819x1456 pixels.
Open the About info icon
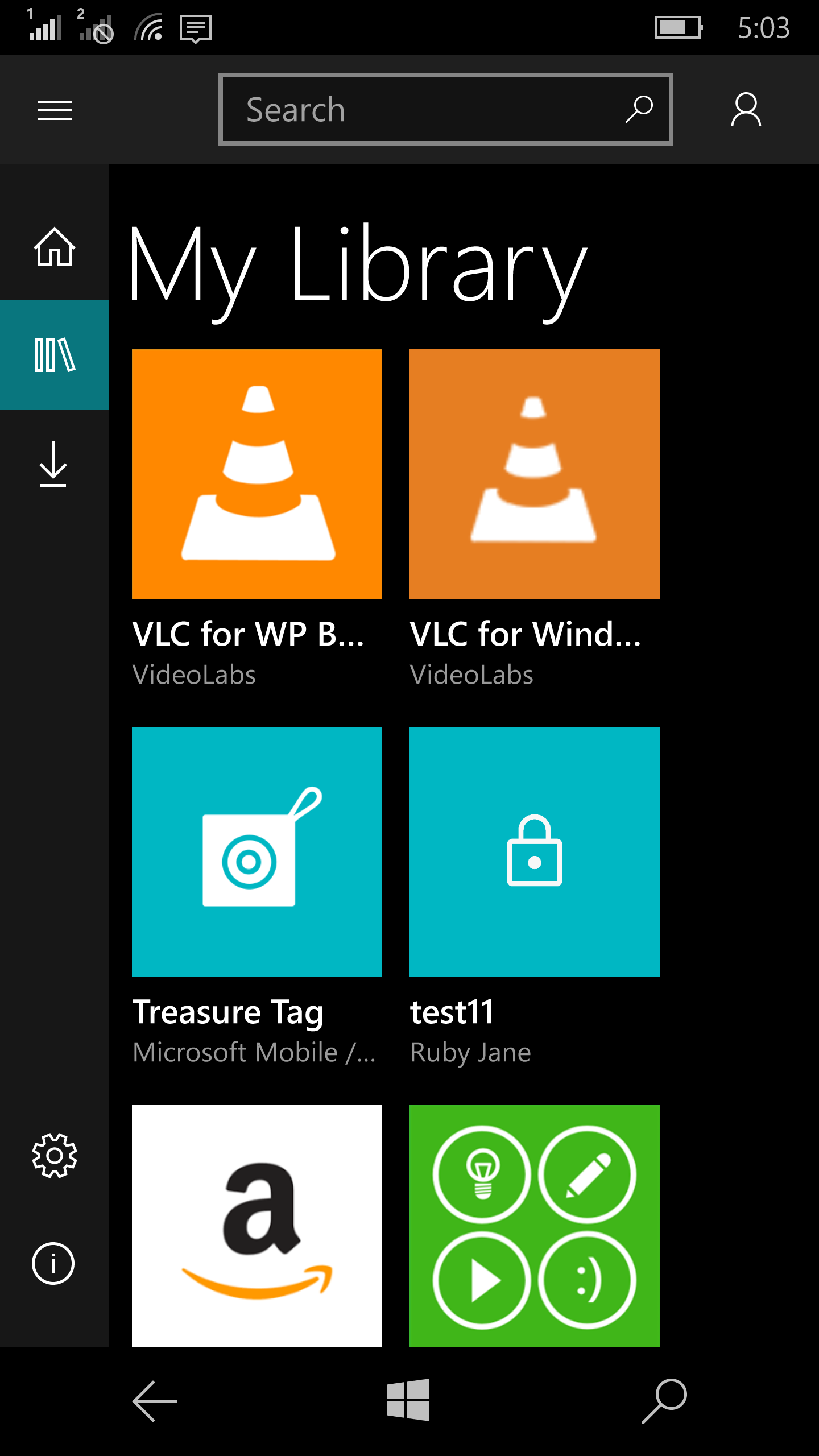tap(53, 1264)
